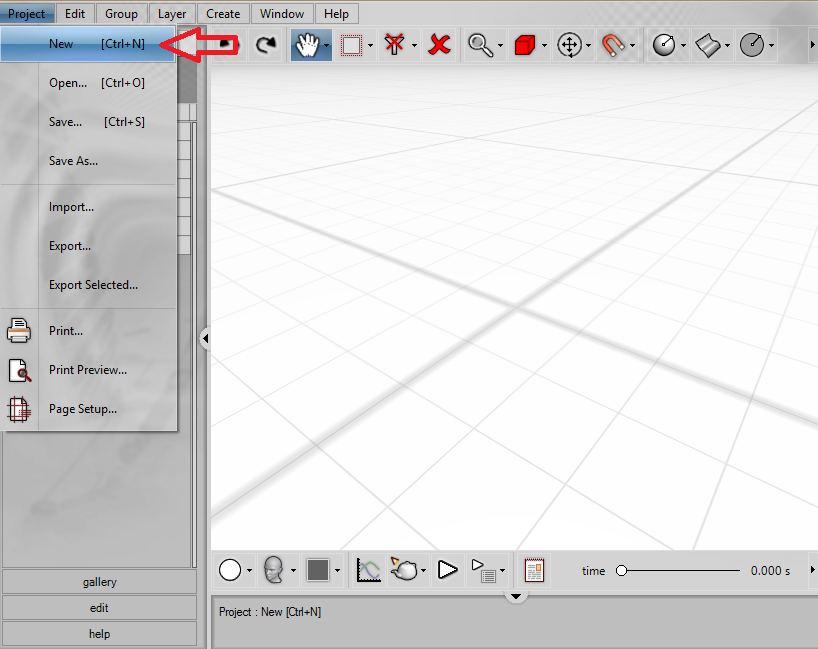Open the Help menu
818x649 pixels.
tap(336, 14)
